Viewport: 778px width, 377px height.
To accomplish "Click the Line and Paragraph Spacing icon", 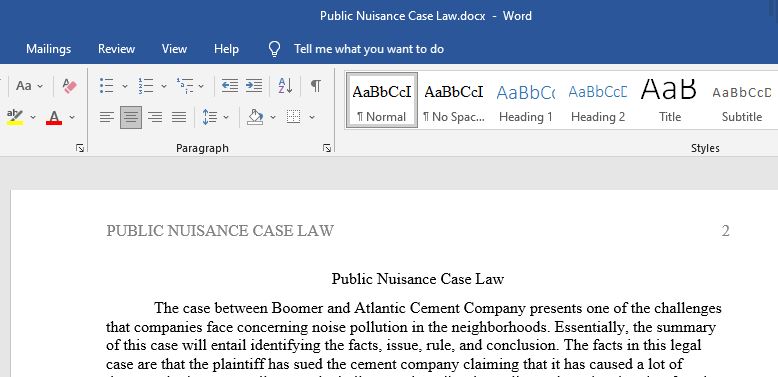I will click(210, 117).
